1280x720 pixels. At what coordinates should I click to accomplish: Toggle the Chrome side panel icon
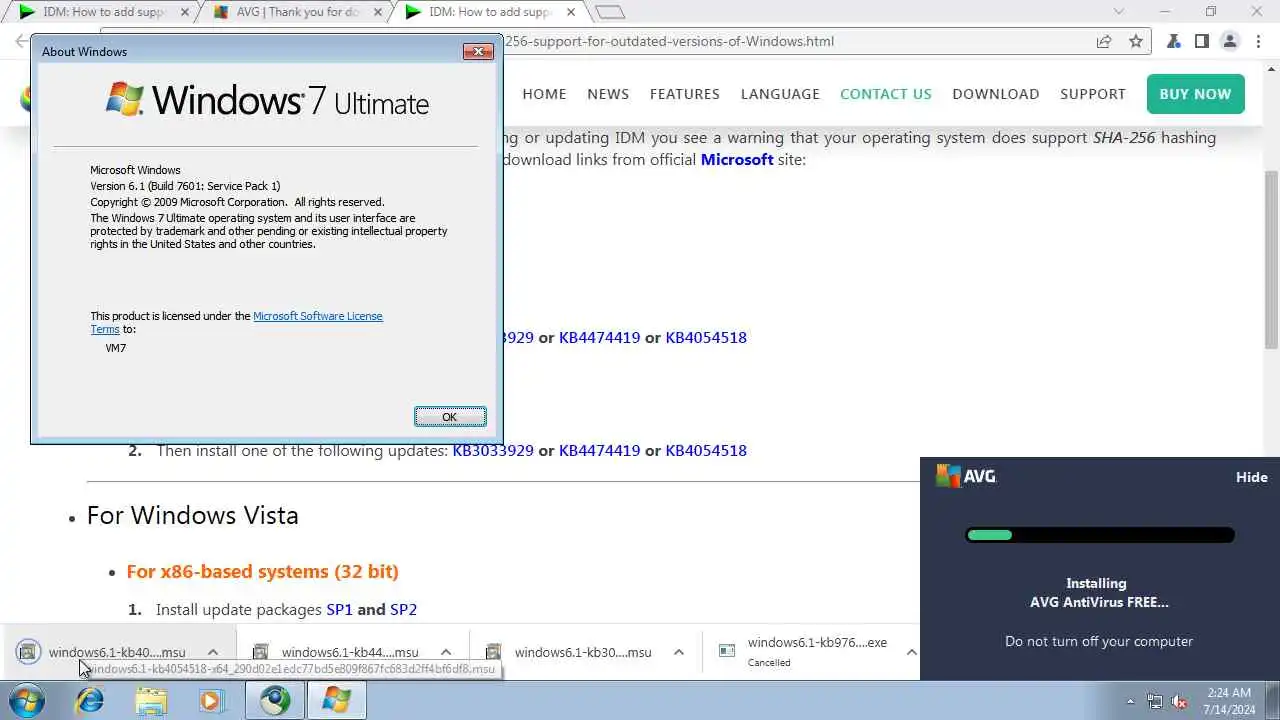[1202, 41]
